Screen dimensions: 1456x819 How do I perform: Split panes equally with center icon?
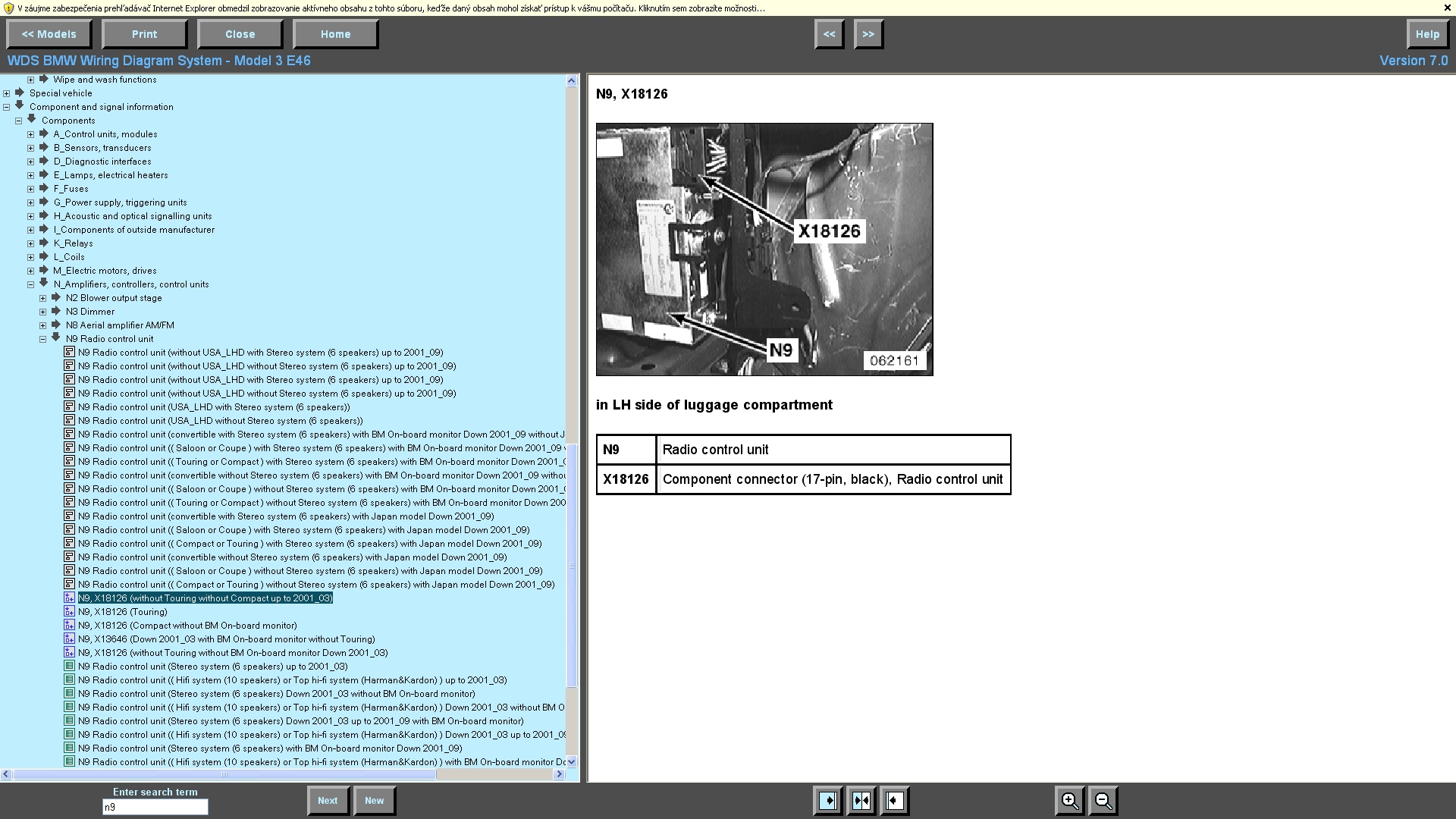[861, 801]
